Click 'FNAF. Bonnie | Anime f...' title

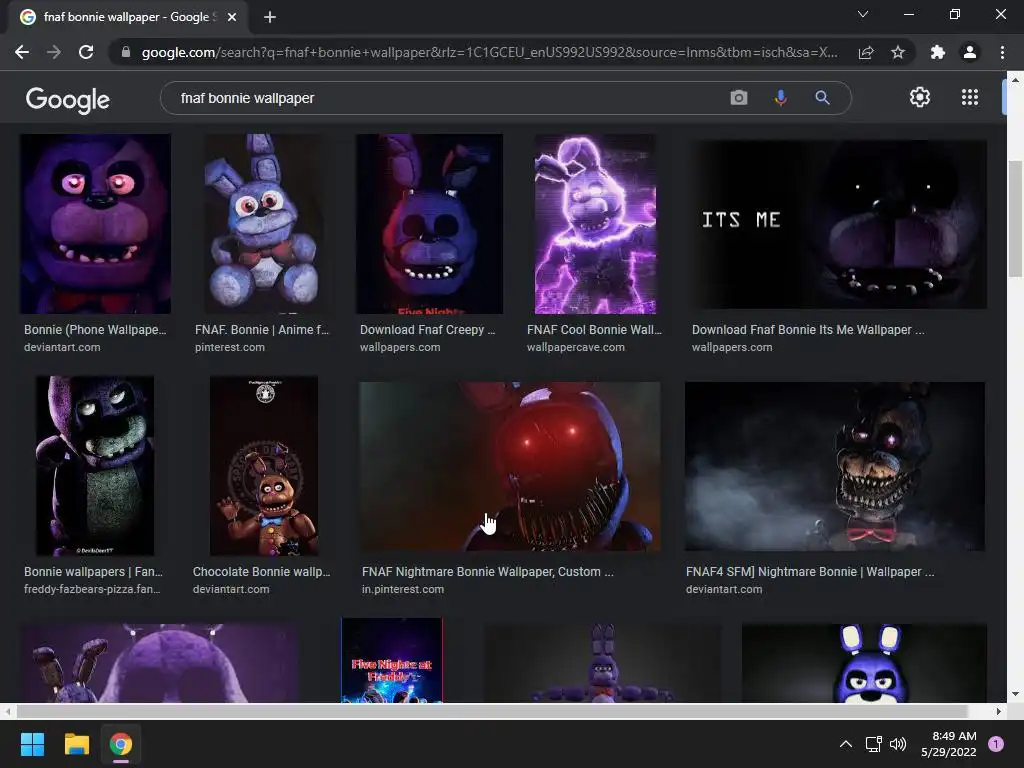[262, 330]
